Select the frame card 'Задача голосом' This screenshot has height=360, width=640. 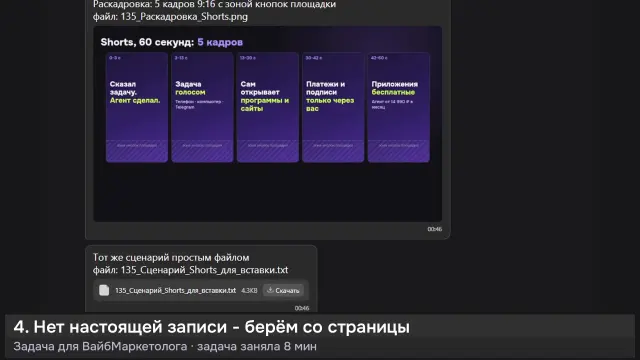[x=202, y=107]
